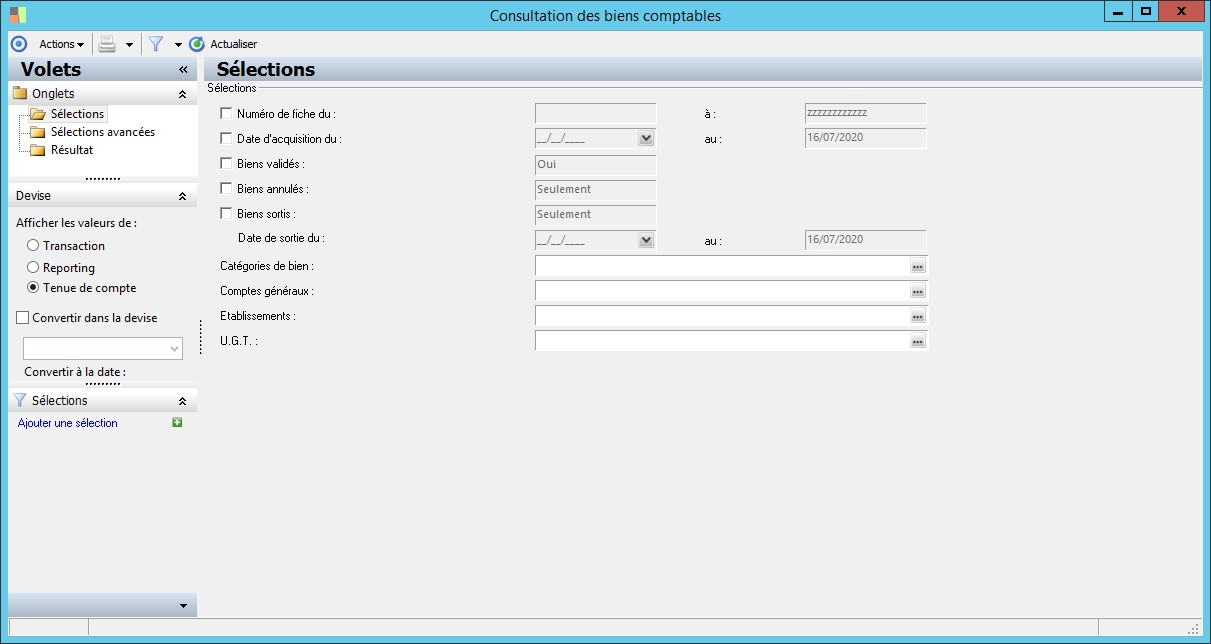Click the Date d'acquisition au date field
1211x644 pixels.
point(865,138)
